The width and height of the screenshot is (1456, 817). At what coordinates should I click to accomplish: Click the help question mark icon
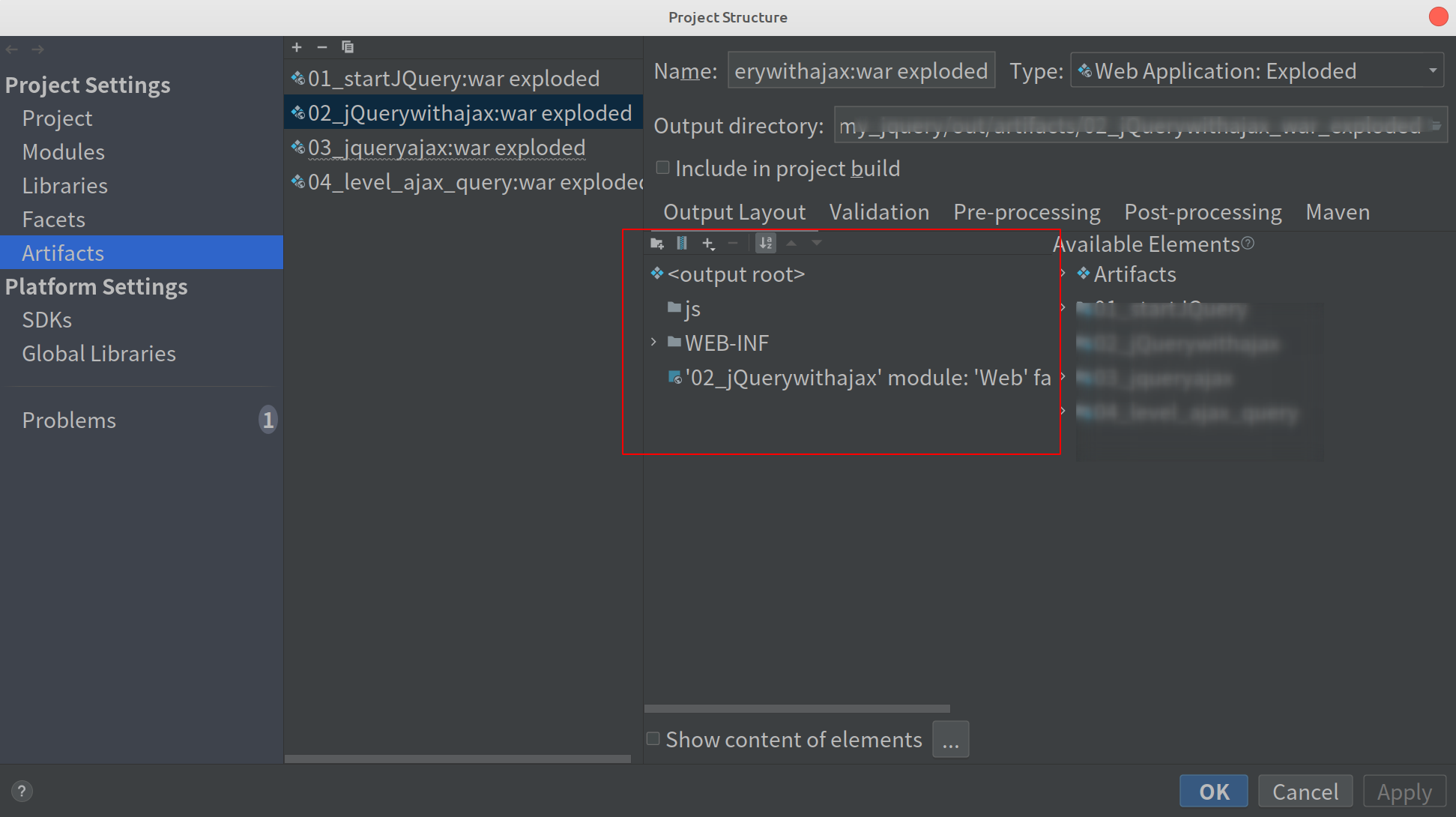22,791
